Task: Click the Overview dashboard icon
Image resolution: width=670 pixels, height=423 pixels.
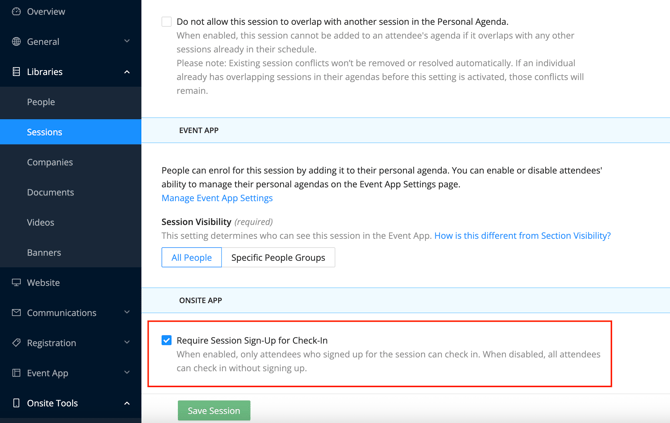Action: point(16,12)
